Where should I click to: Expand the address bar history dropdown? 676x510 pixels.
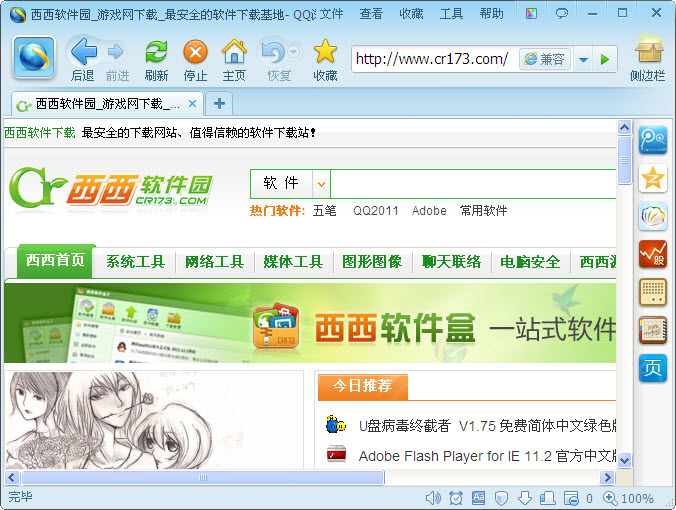coord(583,59)
